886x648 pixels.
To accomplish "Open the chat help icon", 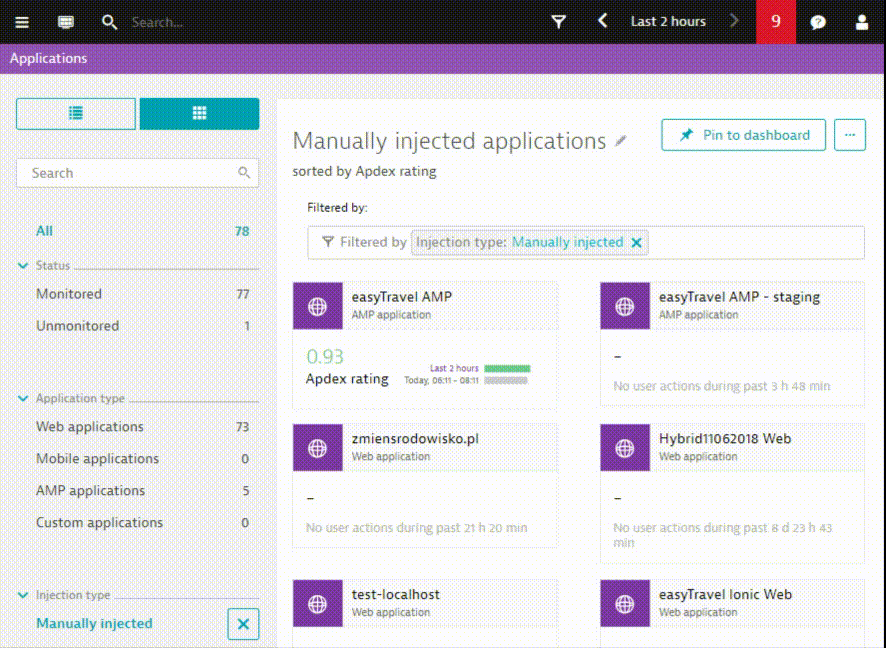I will click(x=818, y=22).
